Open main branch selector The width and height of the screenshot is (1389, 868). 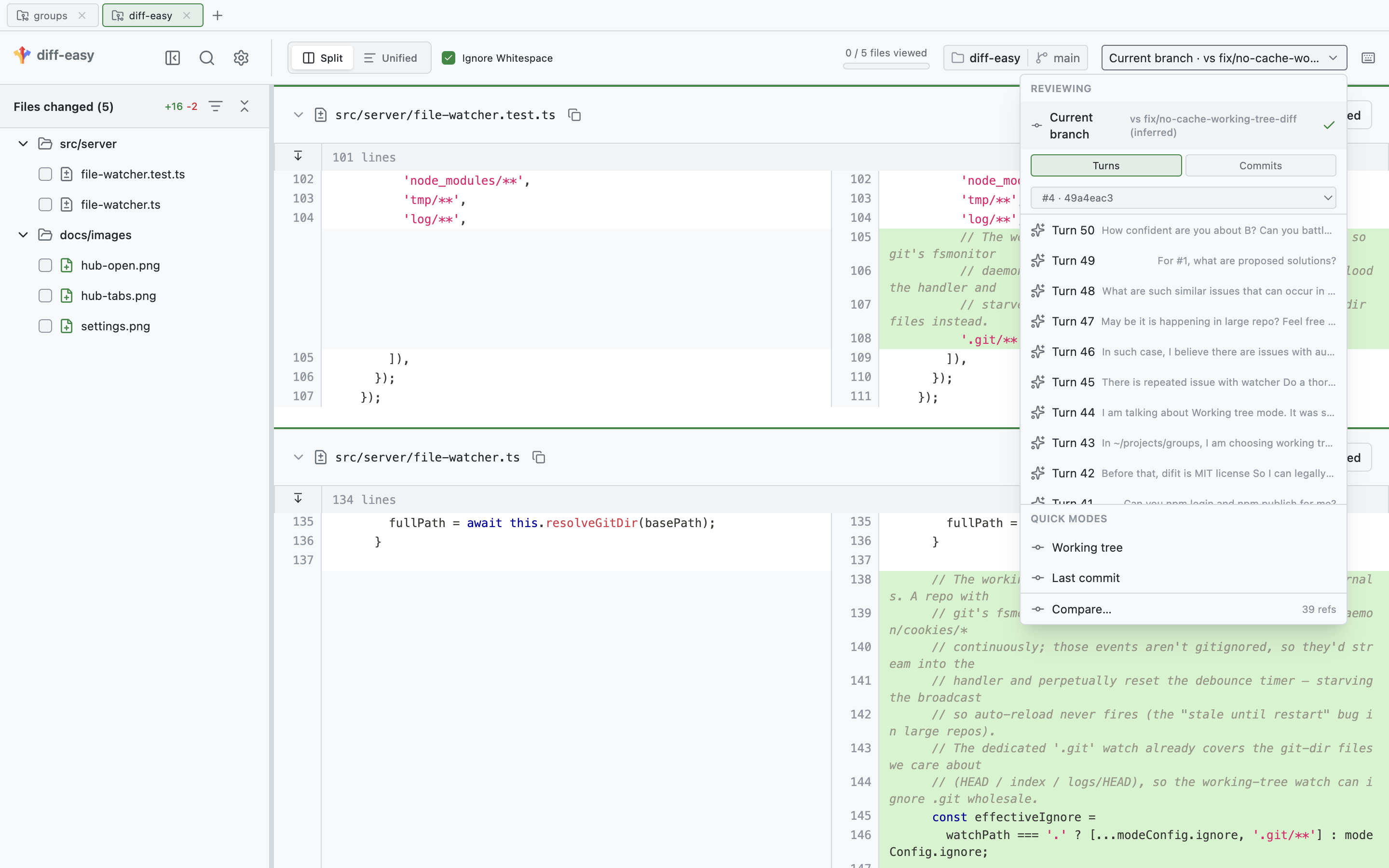(1058, 58)
